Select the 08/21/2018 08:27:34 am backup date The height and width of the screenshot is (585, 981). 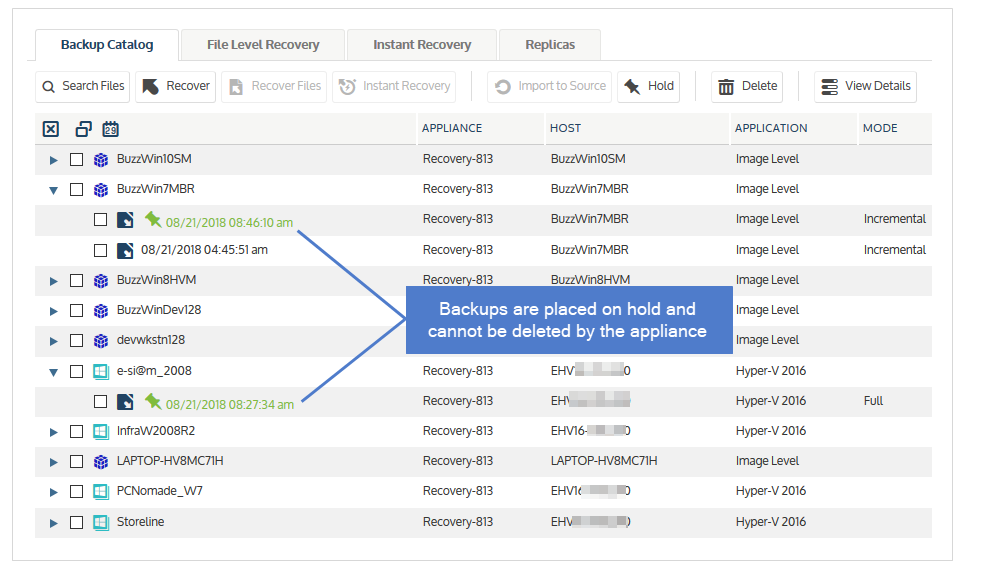click(x=230, y=405)
